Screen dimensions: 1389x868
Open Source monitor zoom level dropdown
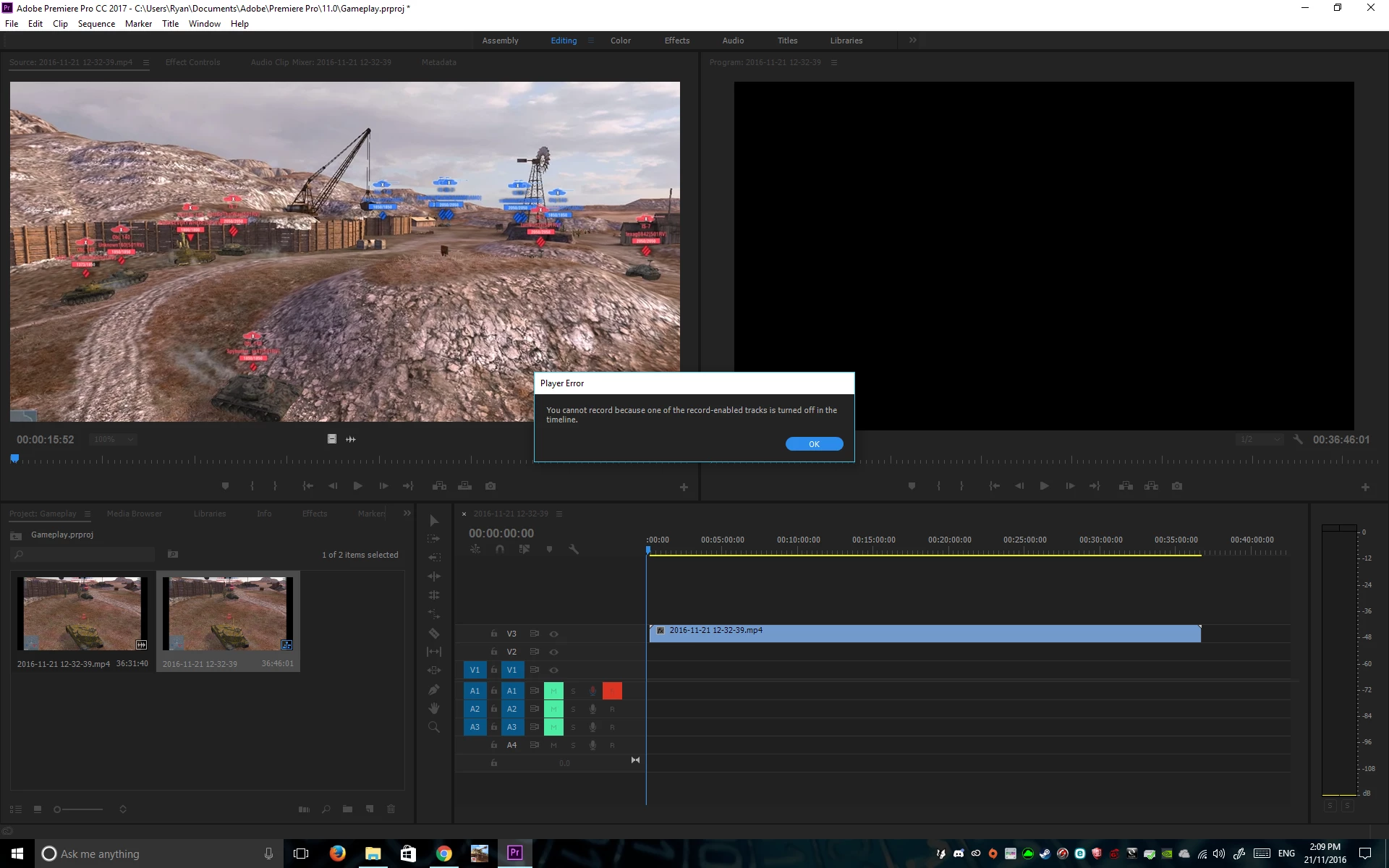coord(113,439)
